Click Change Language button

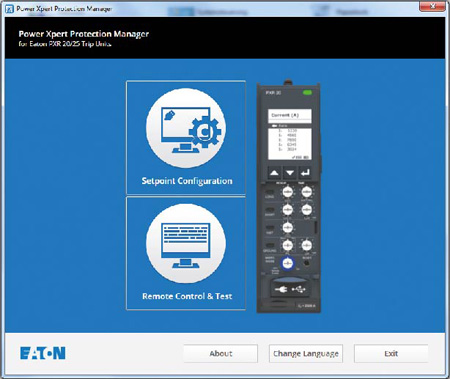coord(306,353)
